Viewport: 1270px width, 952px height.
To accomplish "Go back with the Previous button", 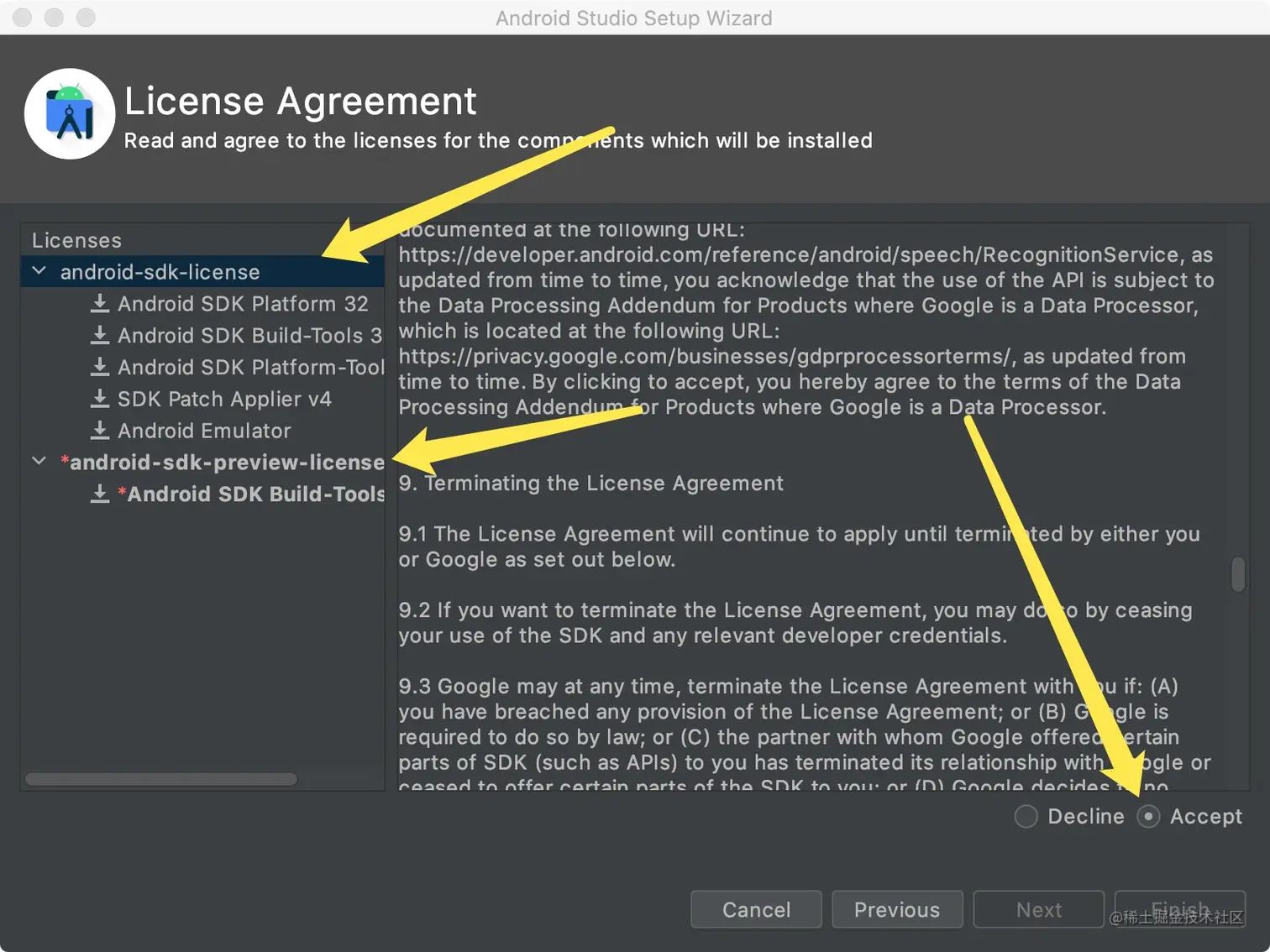I will [x=897, y=910].
